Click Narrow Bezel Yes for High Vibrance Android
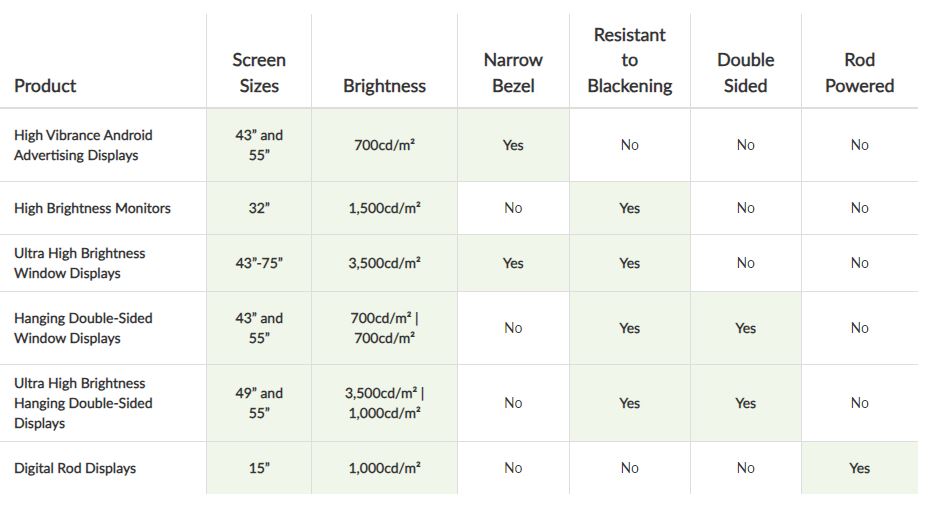Image resolution: width=933 pixels, height=519 pixels. click(513, 145)
